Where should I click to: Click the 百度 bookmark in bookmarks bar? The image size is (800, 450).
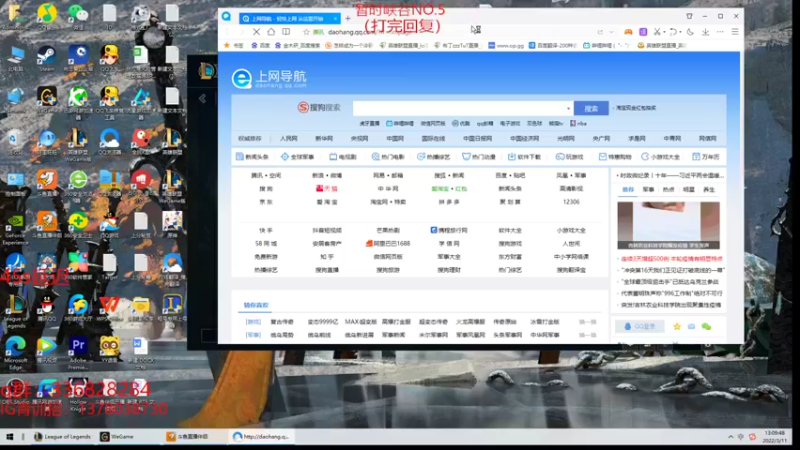click(260, 45)
